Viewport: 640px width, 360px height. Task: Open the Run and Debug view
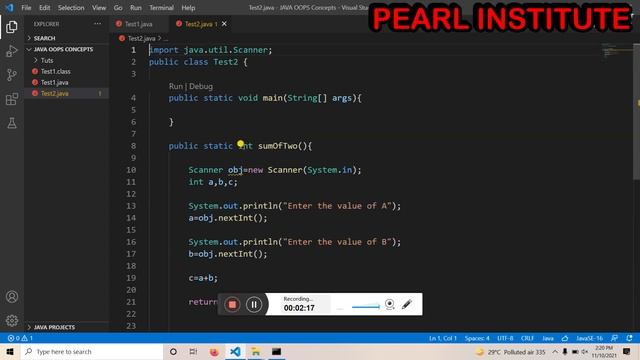(x=12, y=51)
